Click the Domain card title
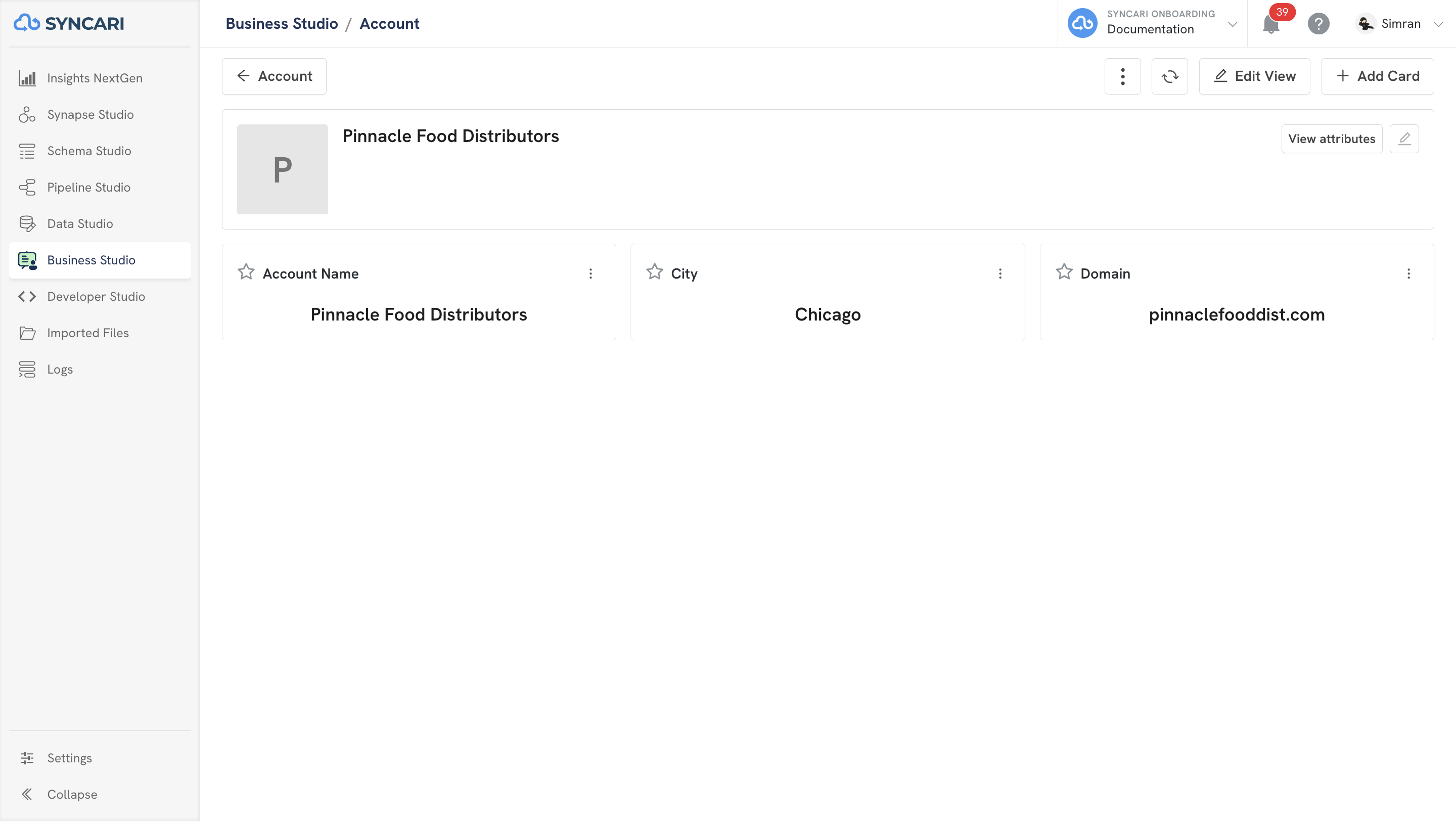The height and width of the screenshot is (821, 1456). coord(1105,273)
